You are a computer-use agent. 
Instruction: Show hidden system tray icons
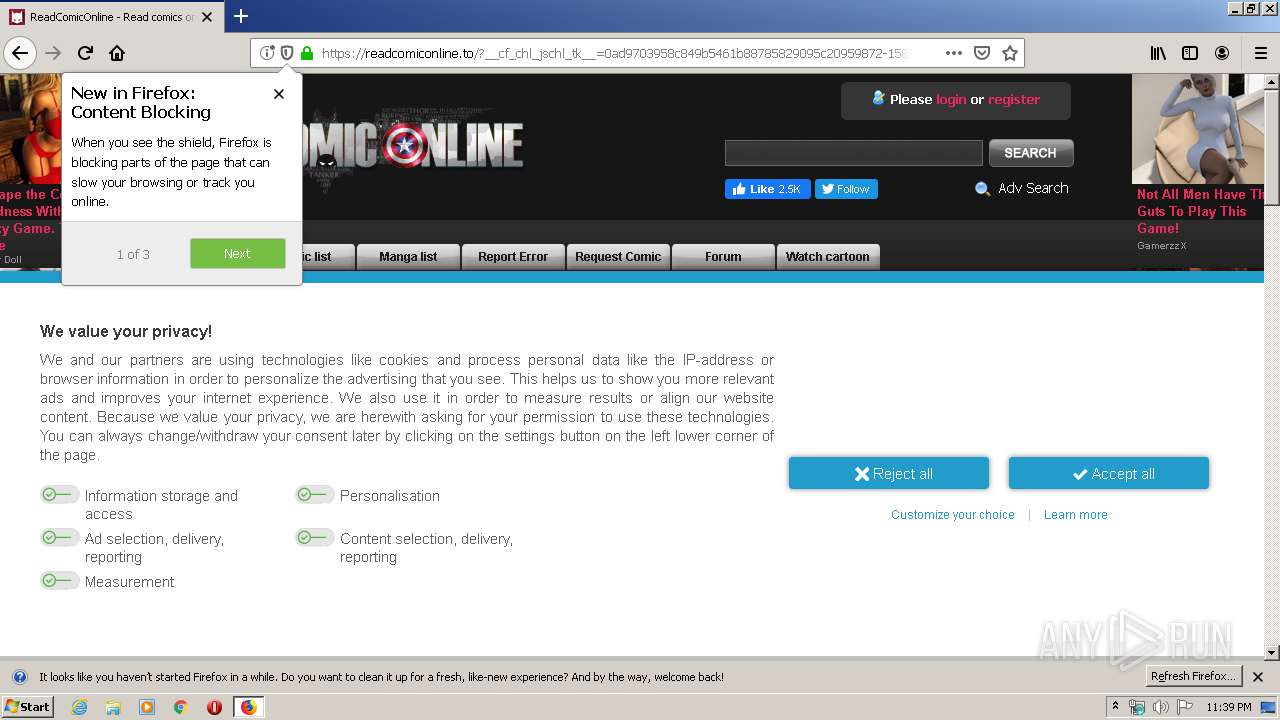[x=1115, y=707]
